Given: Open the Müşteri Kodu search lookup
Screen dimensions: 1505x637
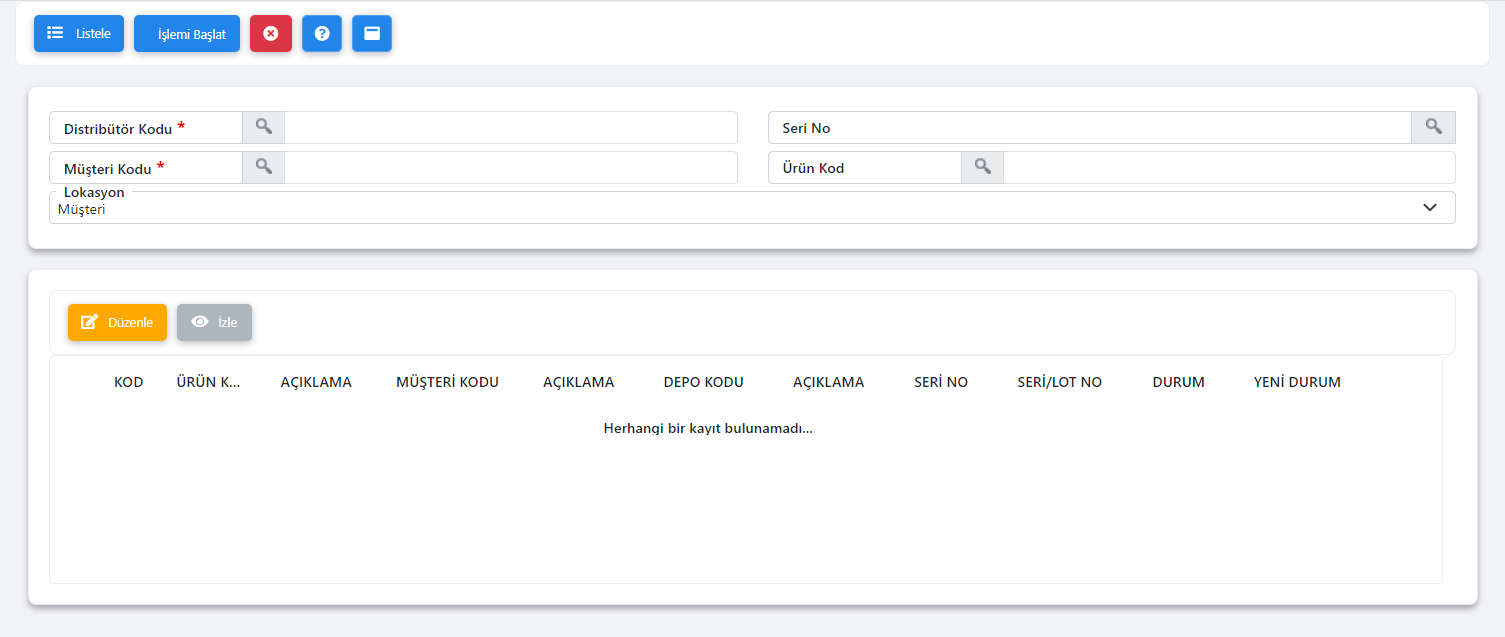Looking at the screenshot, I should point(263,167).
